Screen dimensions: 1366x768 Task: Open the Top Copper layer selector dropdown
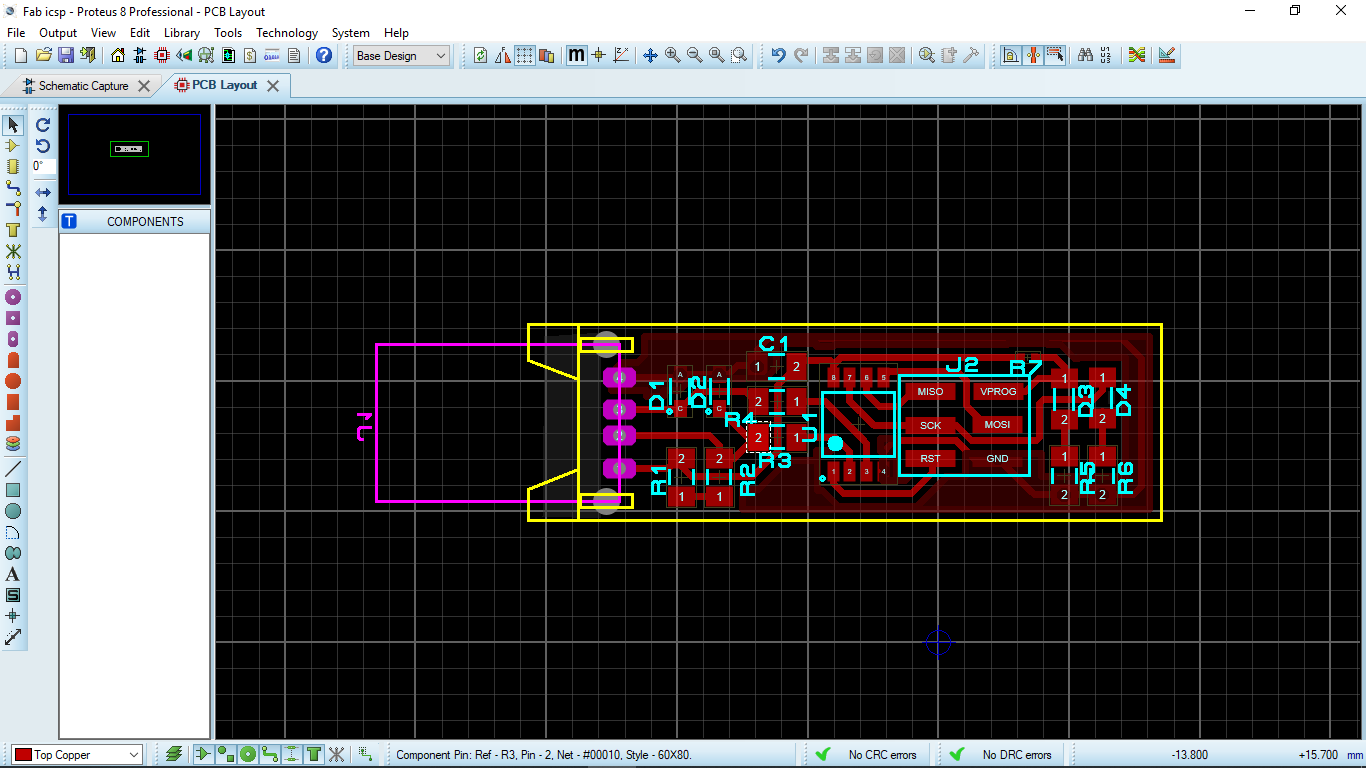77,755
